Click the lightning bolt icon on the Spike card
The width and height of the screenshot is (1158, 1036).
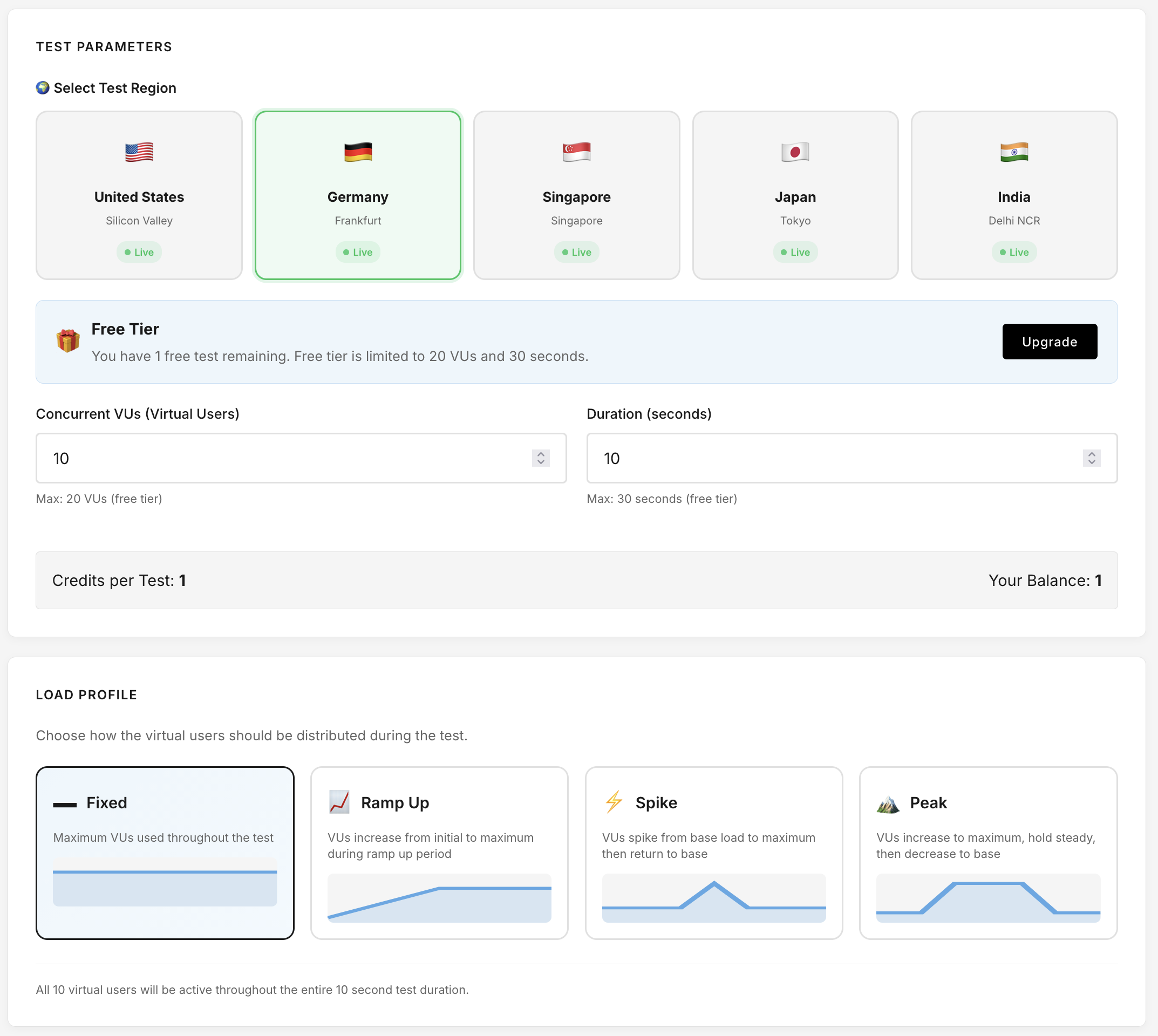(614, 802)
